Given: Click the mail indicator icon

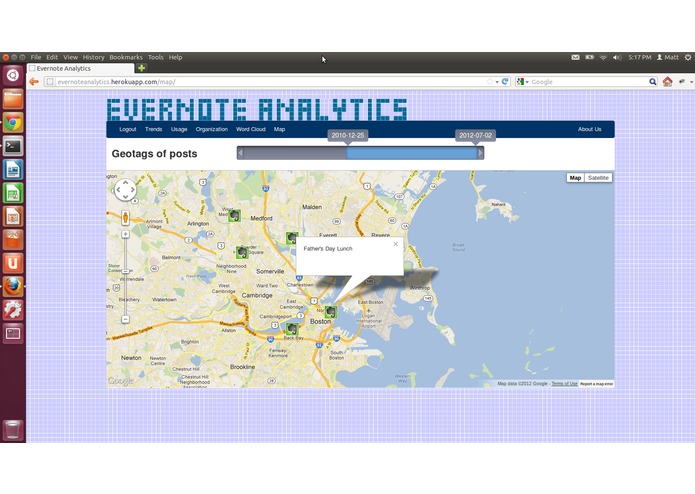Looking at the screenshot, I should 575,57.
